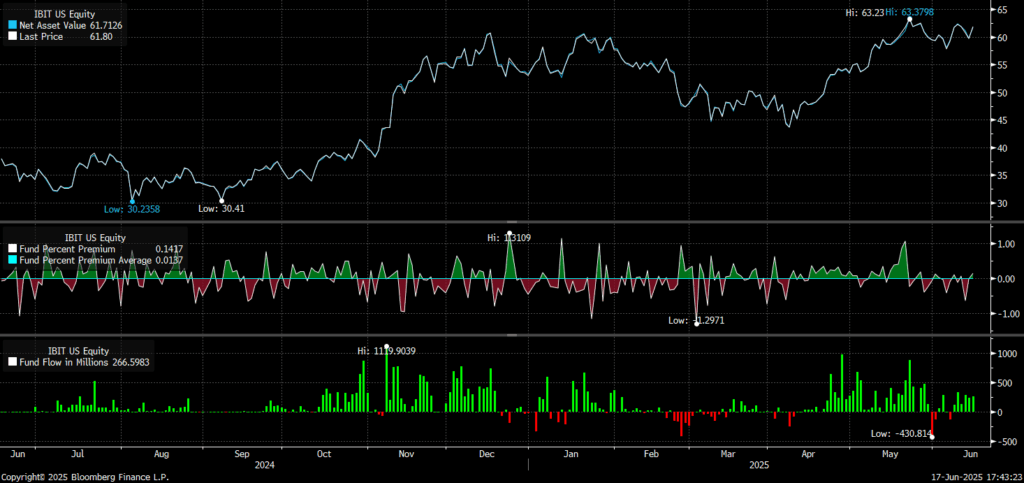This screenshot has height=483, width=1024.
Task: Click the Feb month label on the time axis
Action: (x=650, y=453)
